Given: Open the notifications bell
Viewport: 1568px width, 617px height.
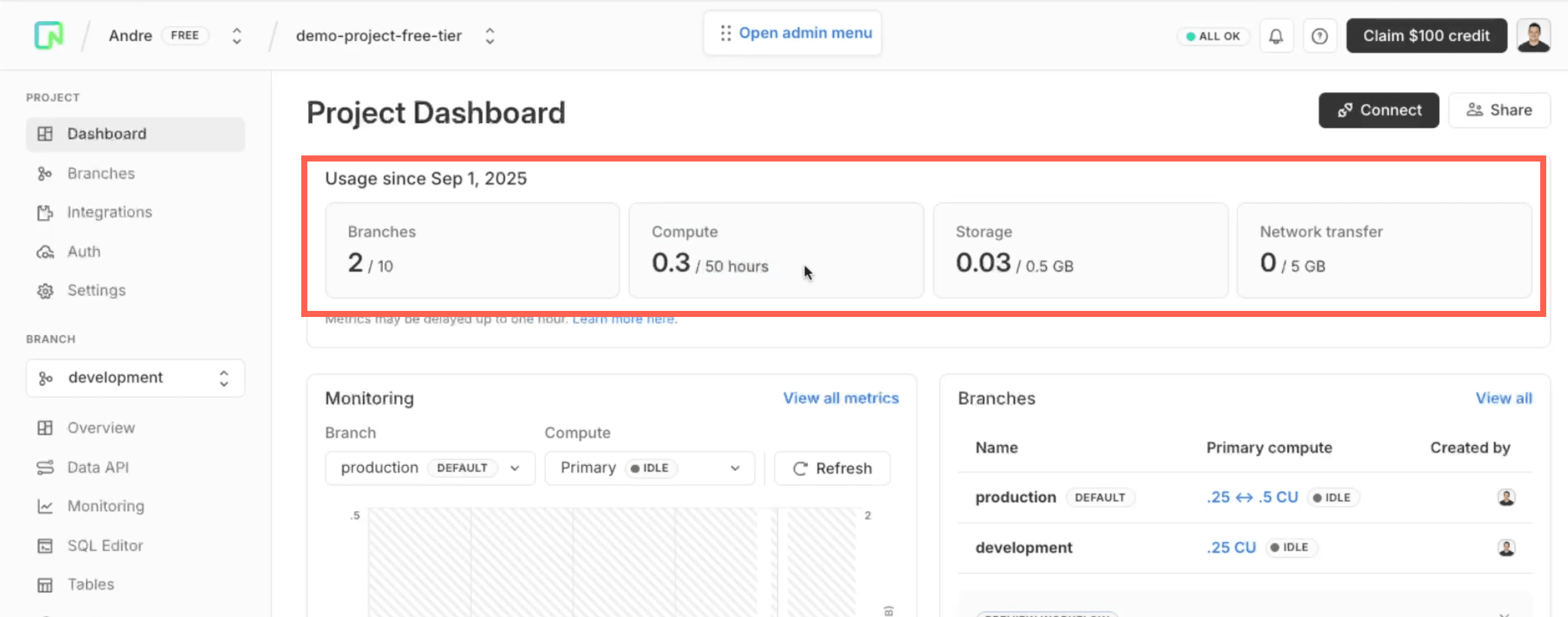Looking at the screenshot, I should point(1276,36).
